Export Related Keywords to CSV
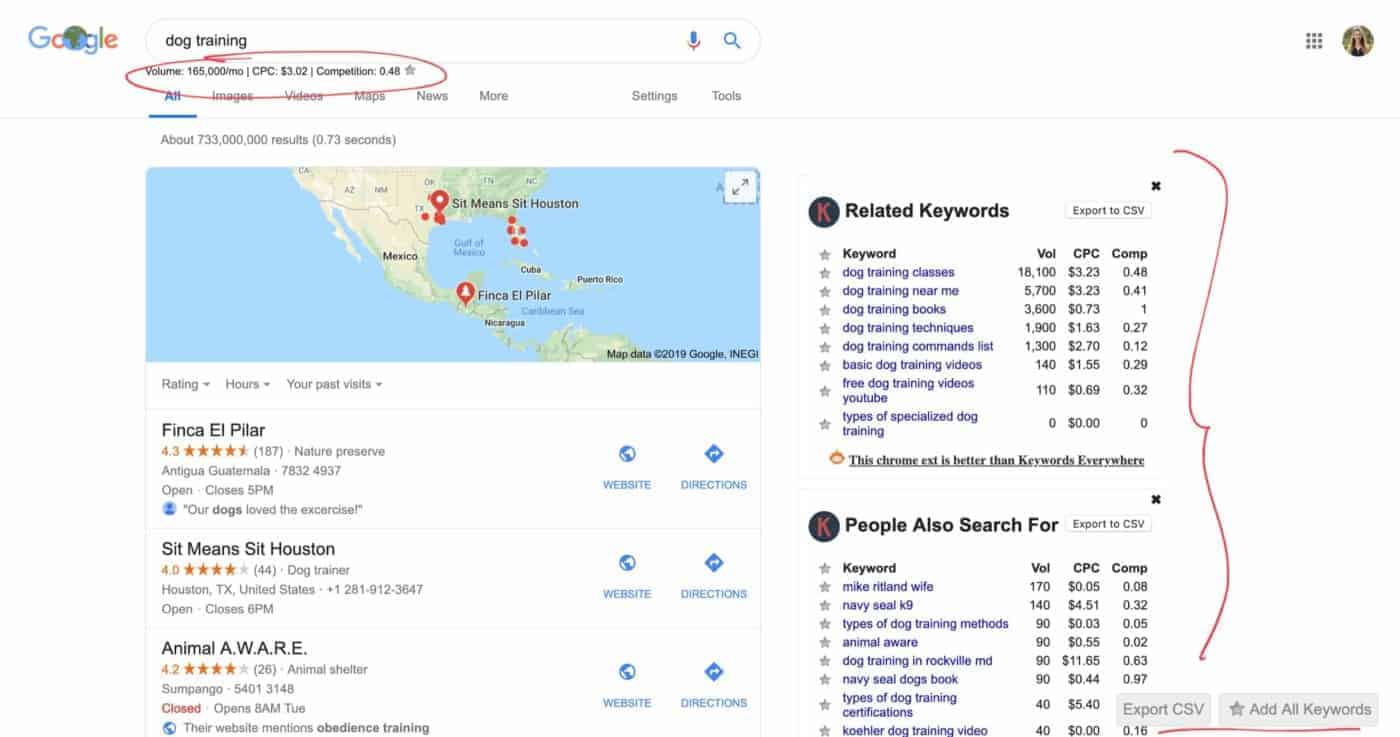Image resolution: width=1400 pixels, height=737 pixels. click(x=1107, y=210)
